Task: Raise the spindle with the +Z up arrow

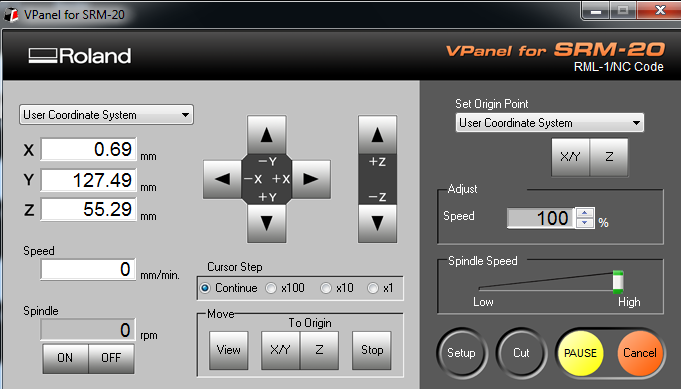Action: coord(377,135)
